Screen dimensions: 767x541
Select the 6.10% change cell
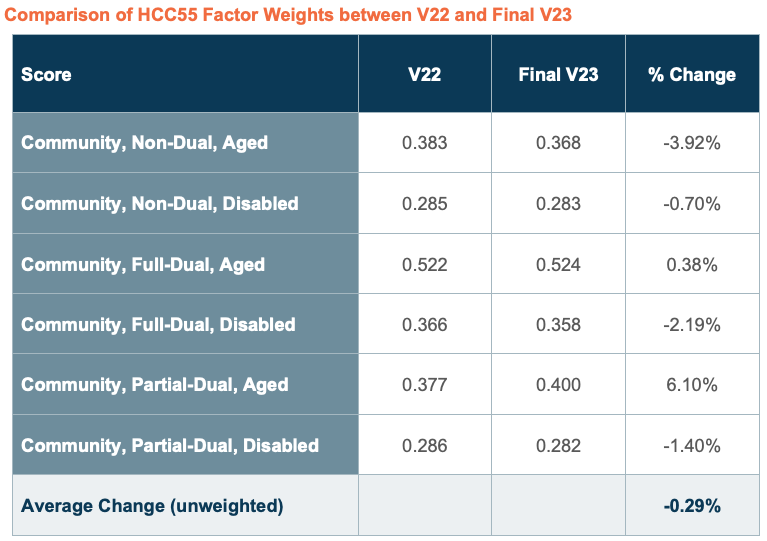pyautogui.click(x=691, y=385)
